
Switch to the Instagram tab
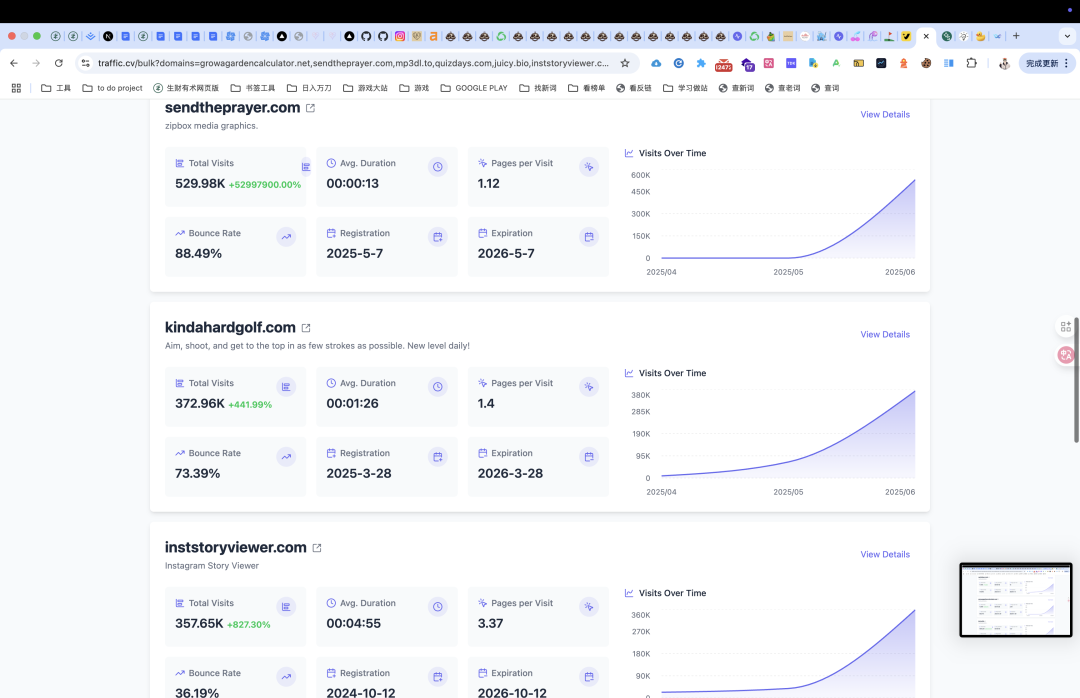coord(400,37)
